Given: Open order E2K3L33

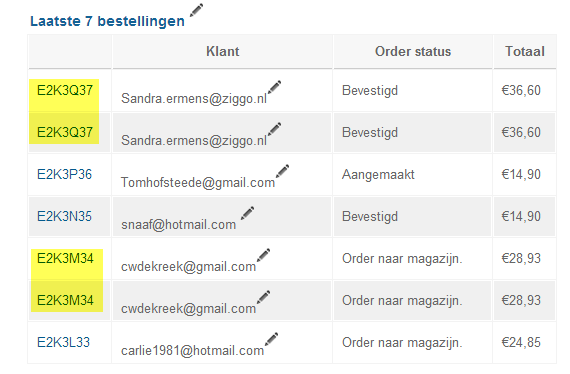Looking at the screenshot, I should click(x=63, y=342).
